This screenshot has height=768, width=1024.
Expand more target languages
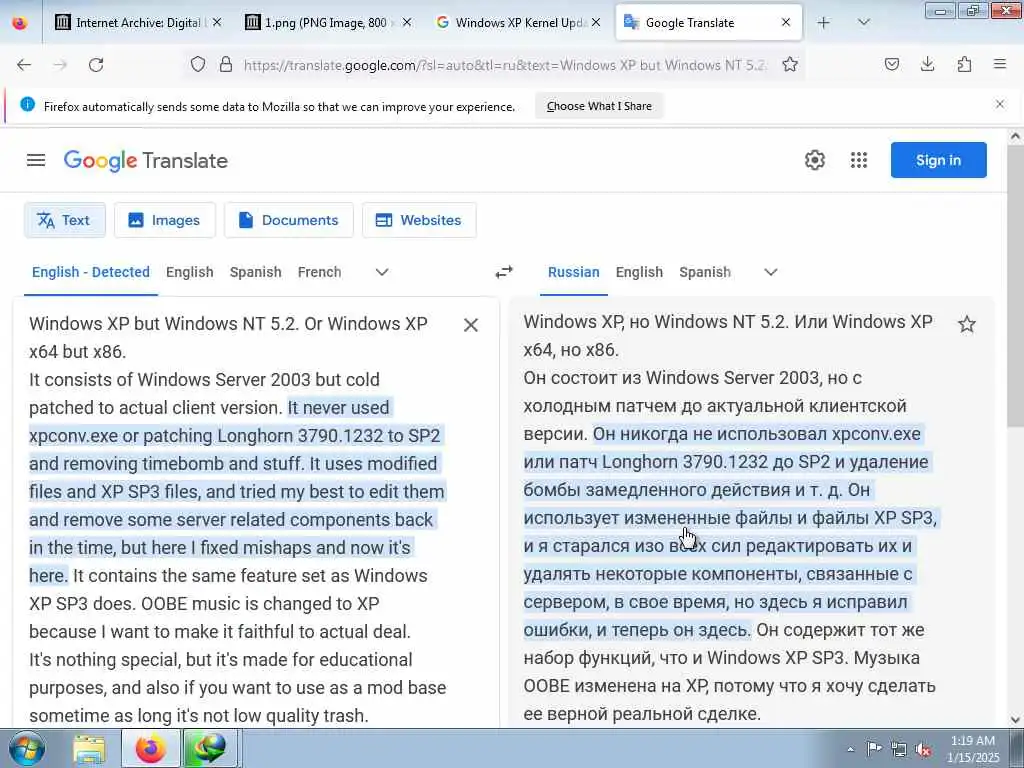pyautogui.click(x=771, y=272)
